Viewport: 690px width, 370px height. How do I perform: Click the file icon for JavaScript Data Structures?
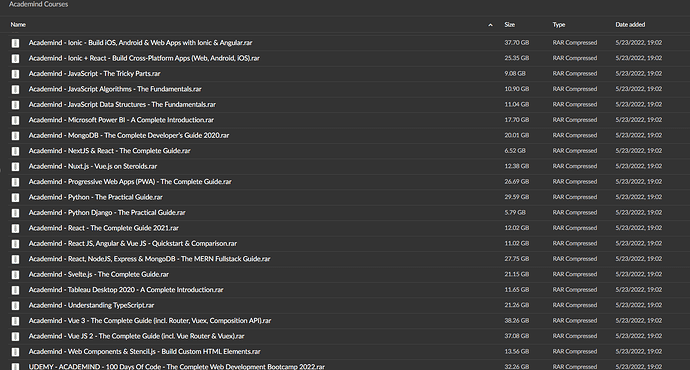coord(15,105)
